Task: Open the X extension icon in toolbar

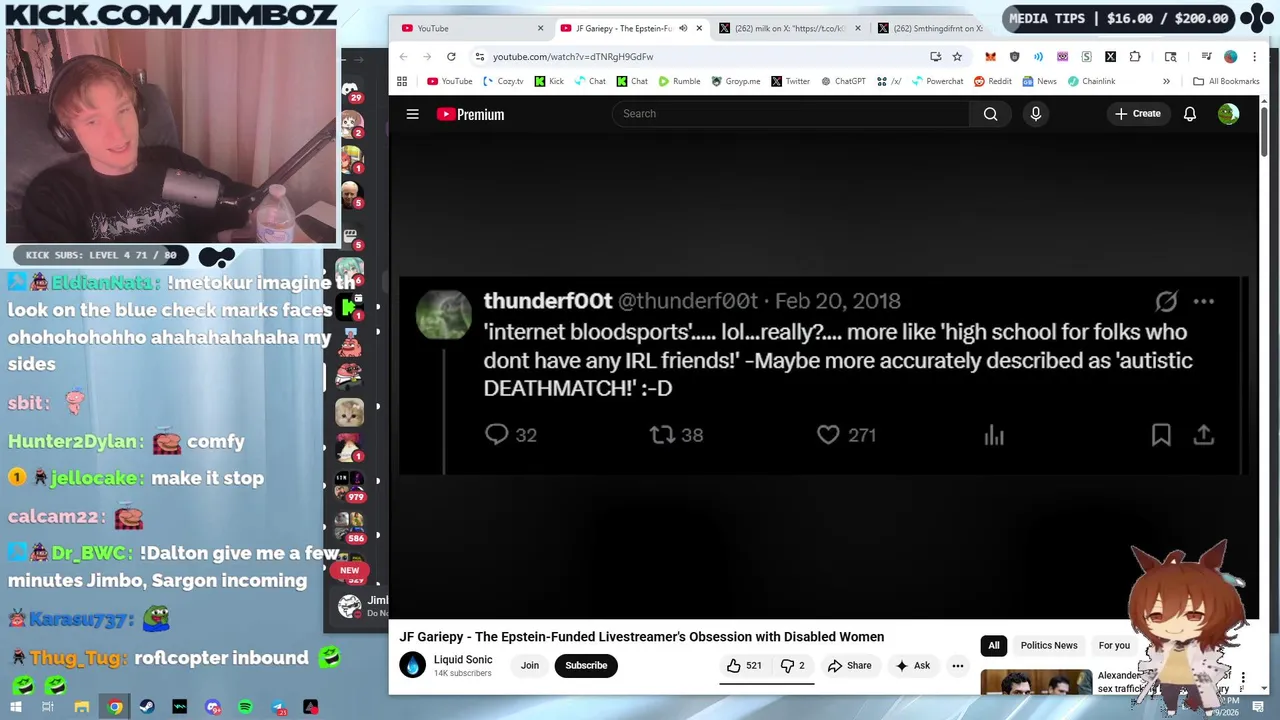Action: coord(1110,57)
